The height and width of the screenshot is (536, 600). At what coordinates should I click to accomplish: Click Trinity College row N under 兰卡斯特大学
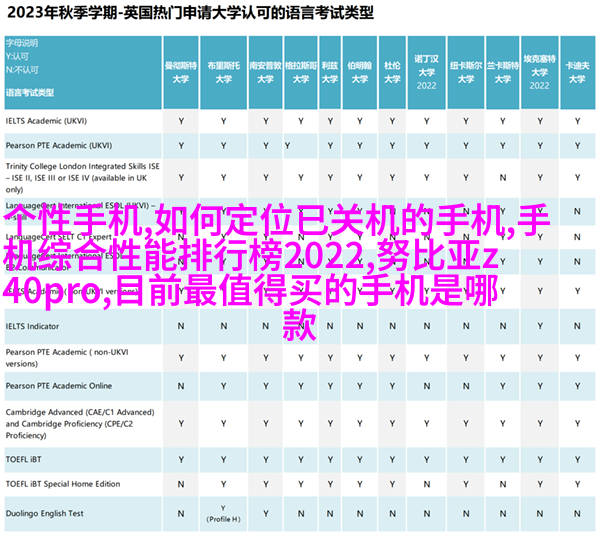tap(503, 178)
